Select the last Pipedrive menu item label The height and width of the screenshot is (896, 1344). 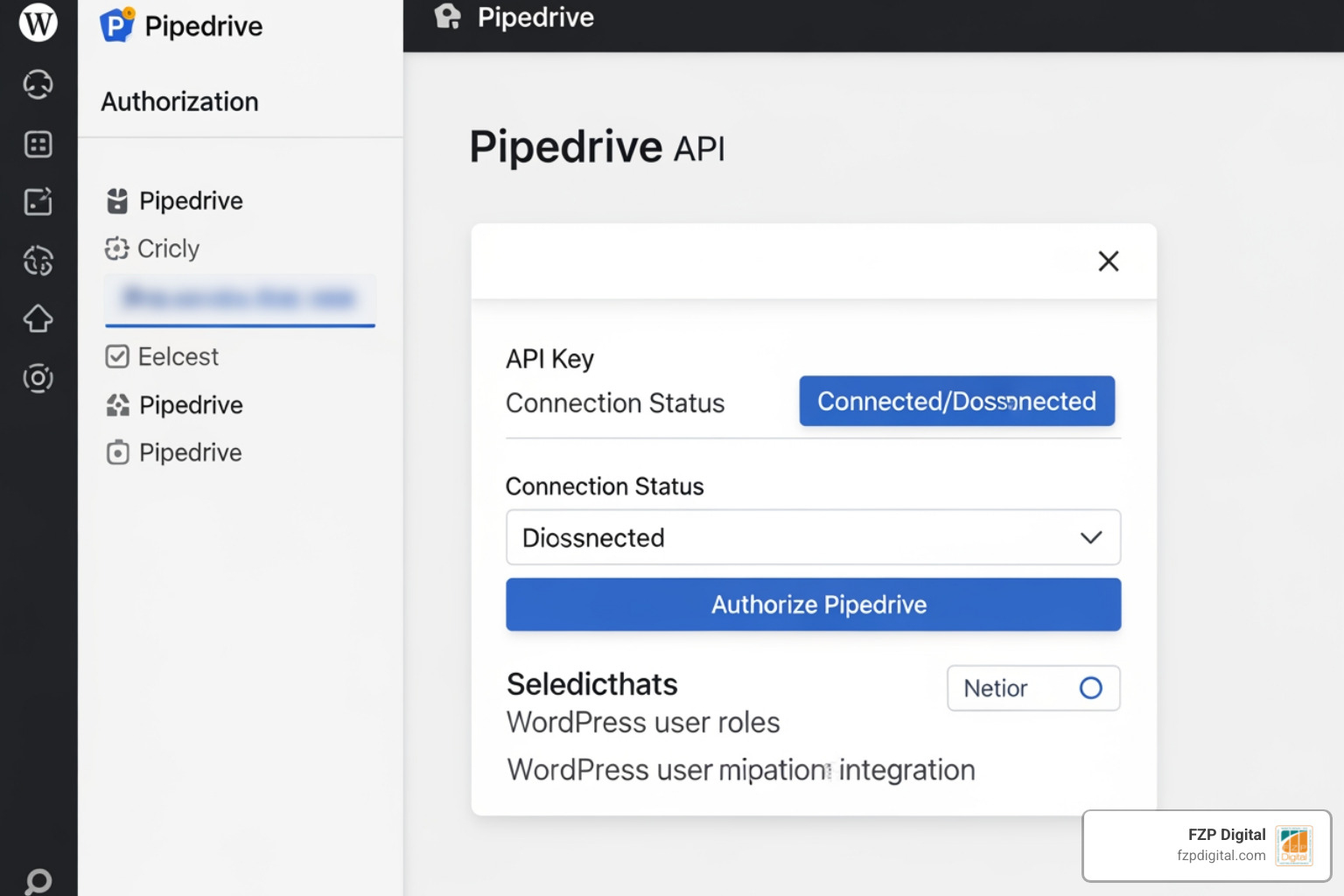click(191, 452)
